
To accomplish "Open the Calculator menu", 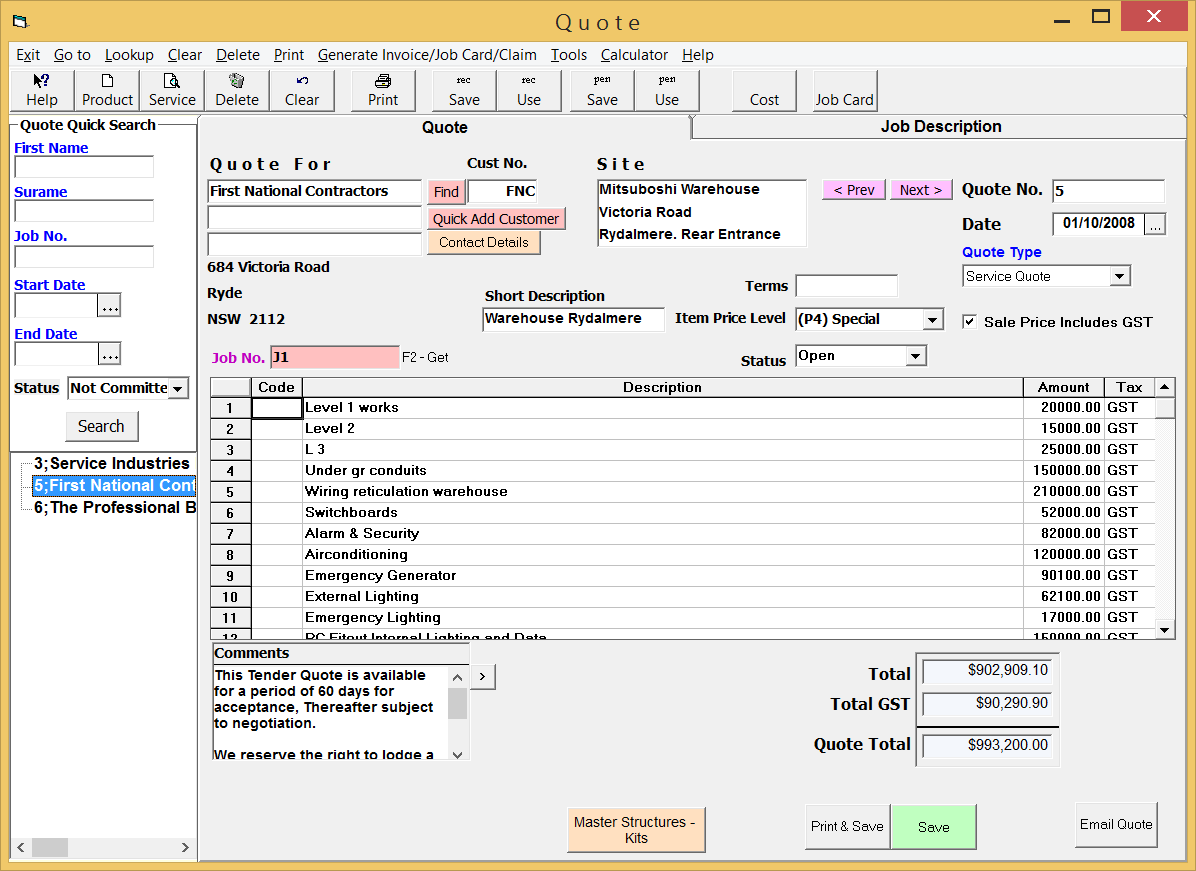I will point(635,55).
